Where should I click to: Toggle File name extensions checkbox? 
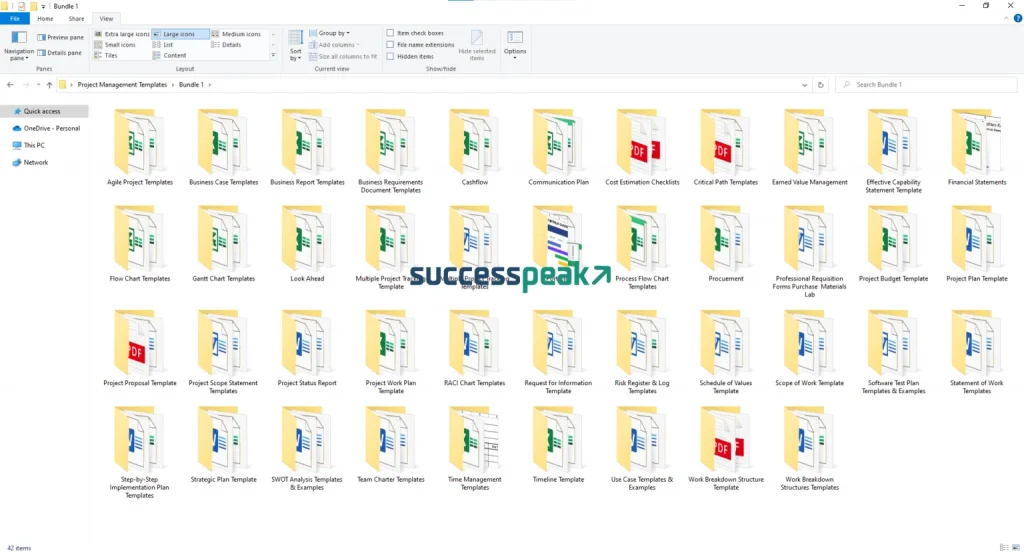pyautogui.click(x=391, y=45)
